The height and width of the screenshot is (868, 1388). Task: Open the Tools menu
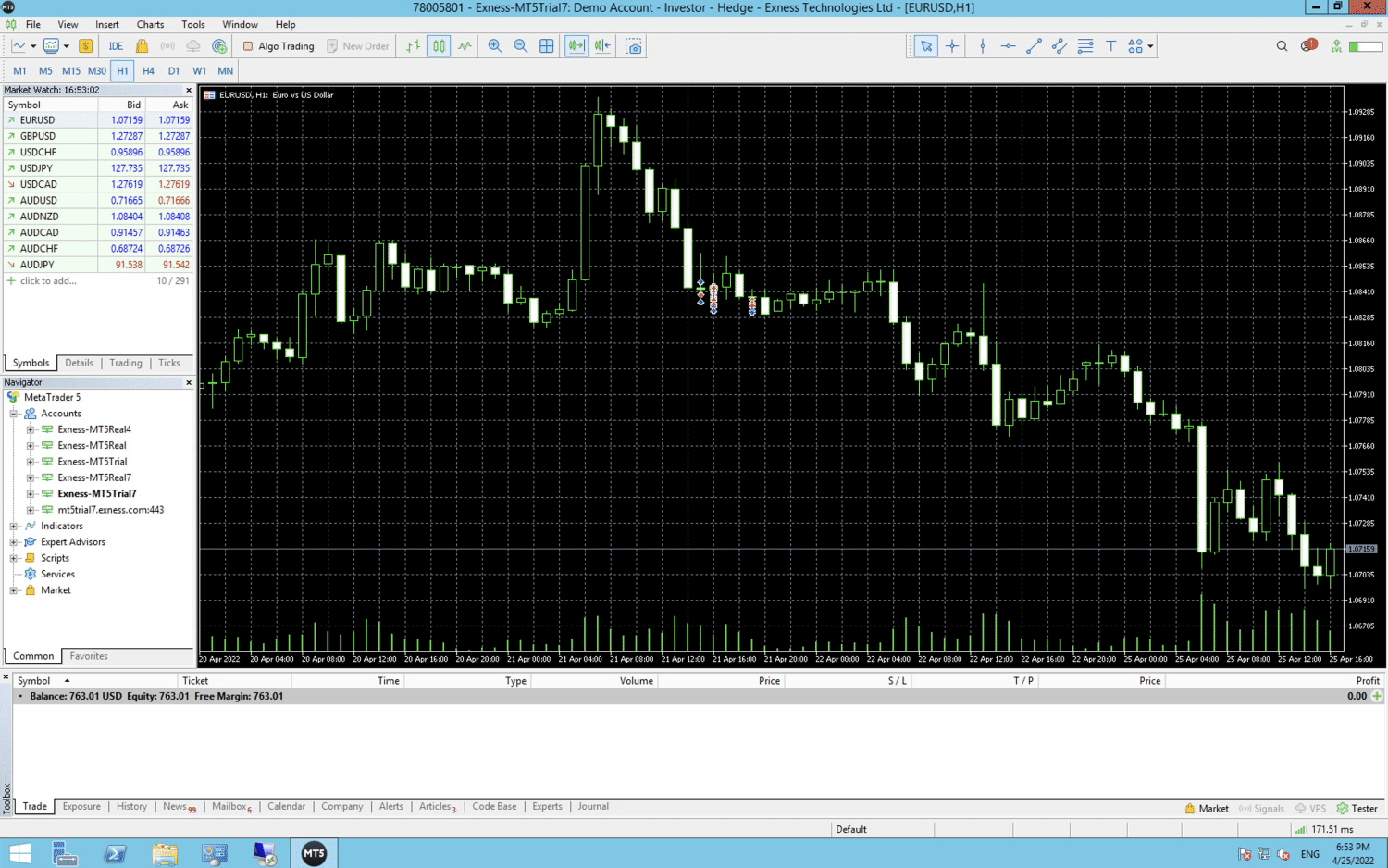[193, 25]
